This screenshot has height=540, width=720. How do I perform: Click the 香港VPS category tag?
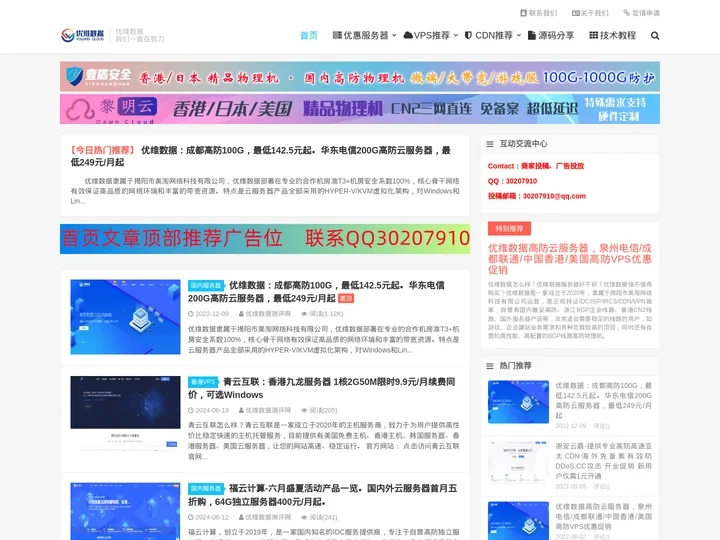point(203,382)
